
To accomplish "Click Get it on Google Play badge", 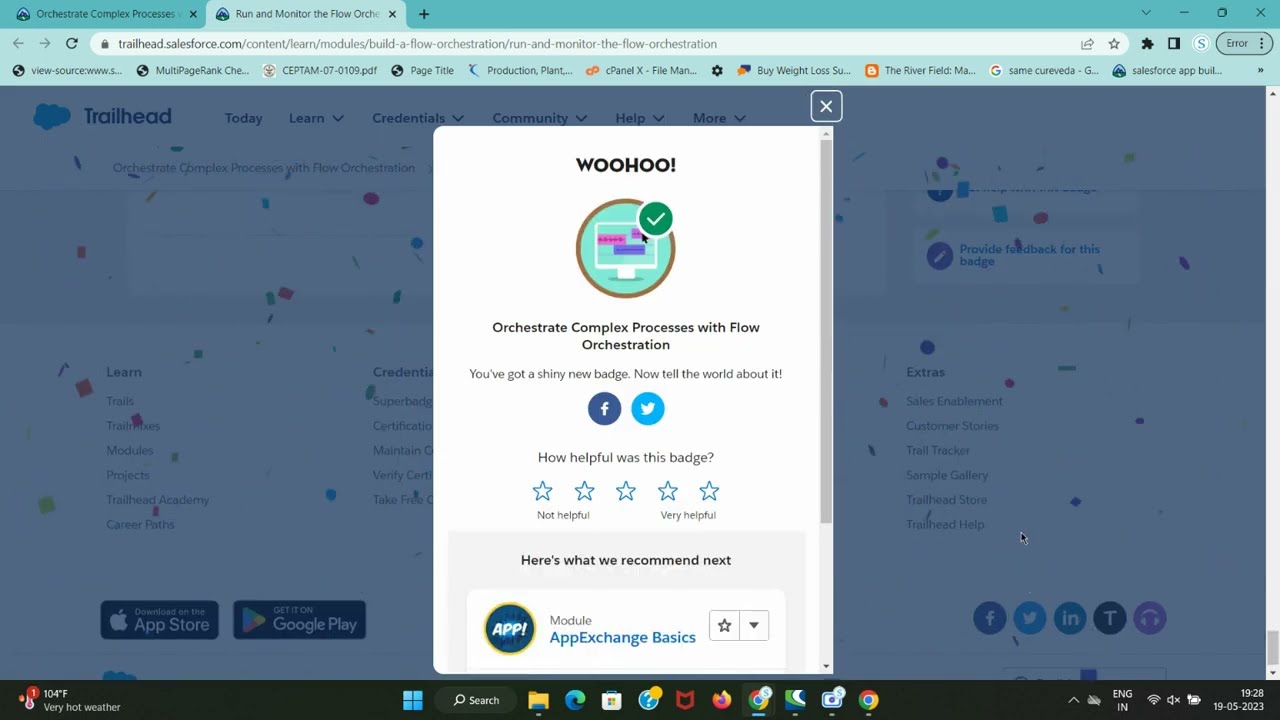I will point(299,620).
